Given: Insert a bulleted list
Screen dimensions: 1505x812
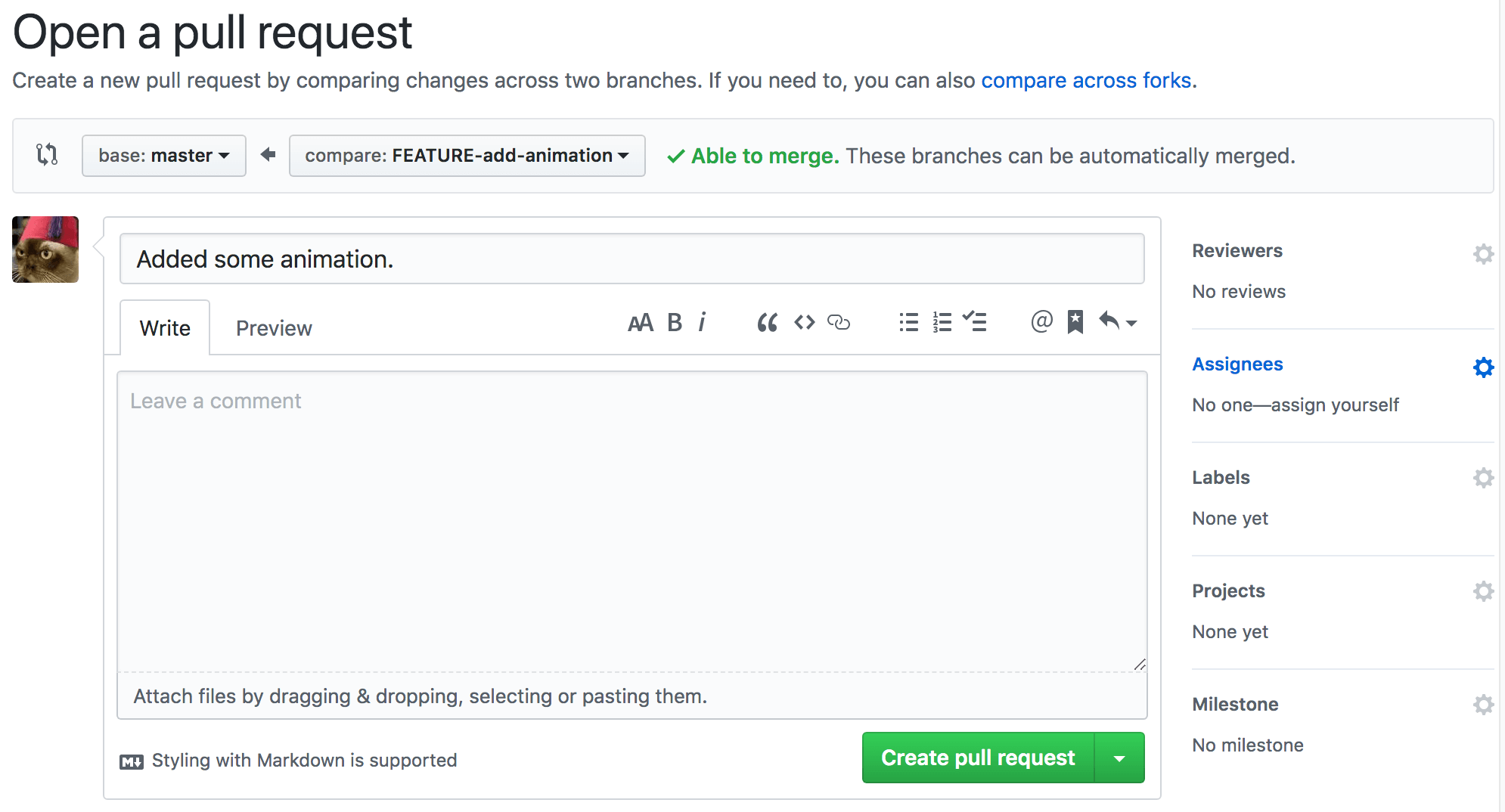Looking at the screenshot, I should coord(908,323).
